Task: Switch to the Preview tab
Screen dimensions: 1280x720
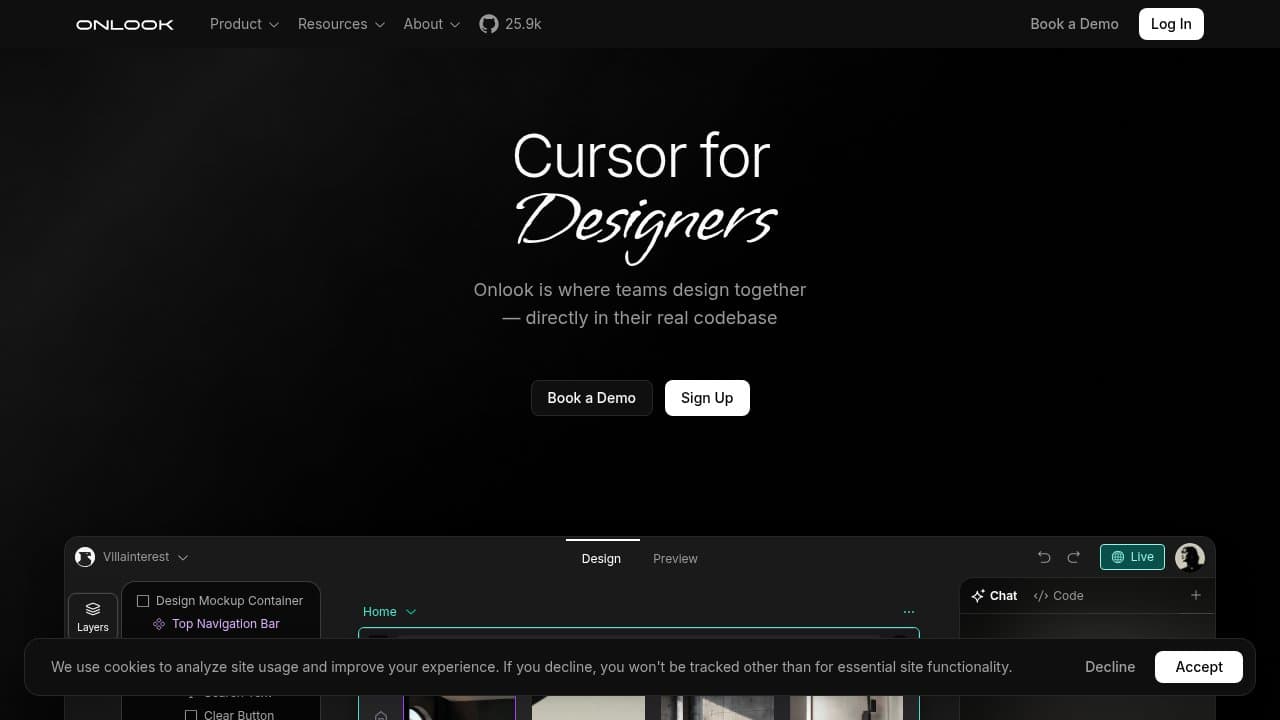Action: 675,558
